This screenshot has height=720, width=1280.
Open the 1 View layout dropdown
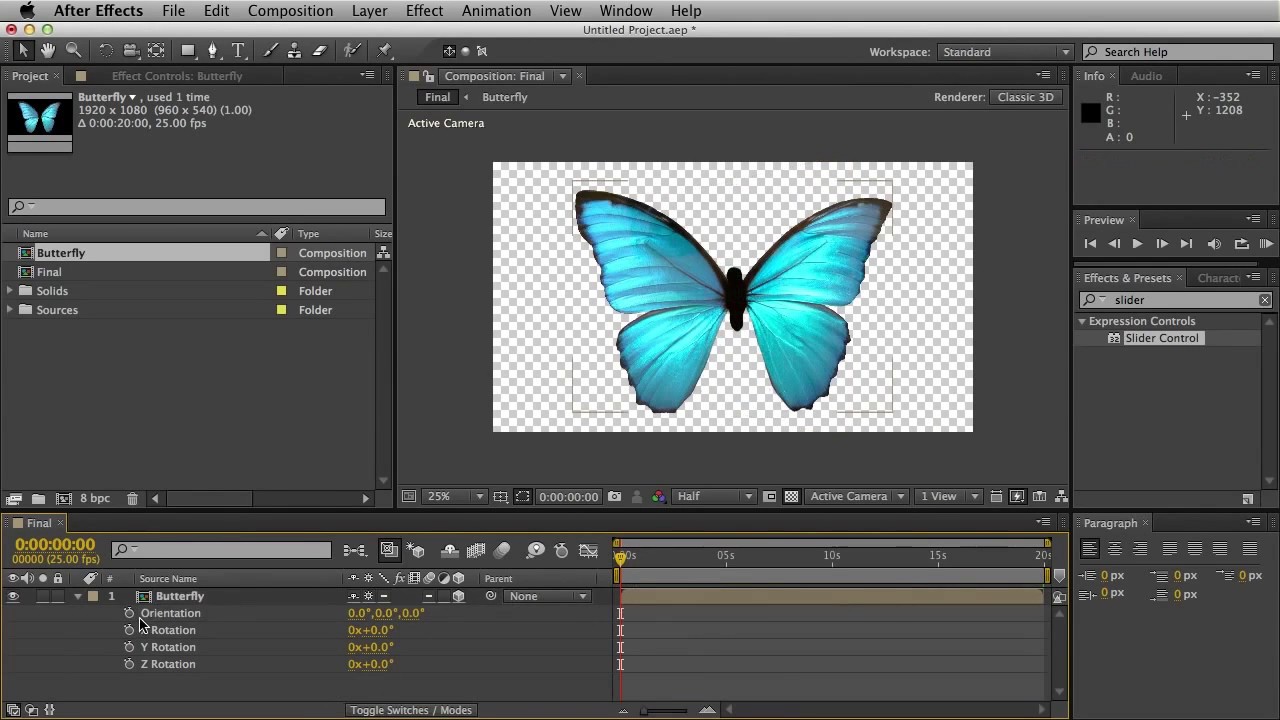click(947, 496)
